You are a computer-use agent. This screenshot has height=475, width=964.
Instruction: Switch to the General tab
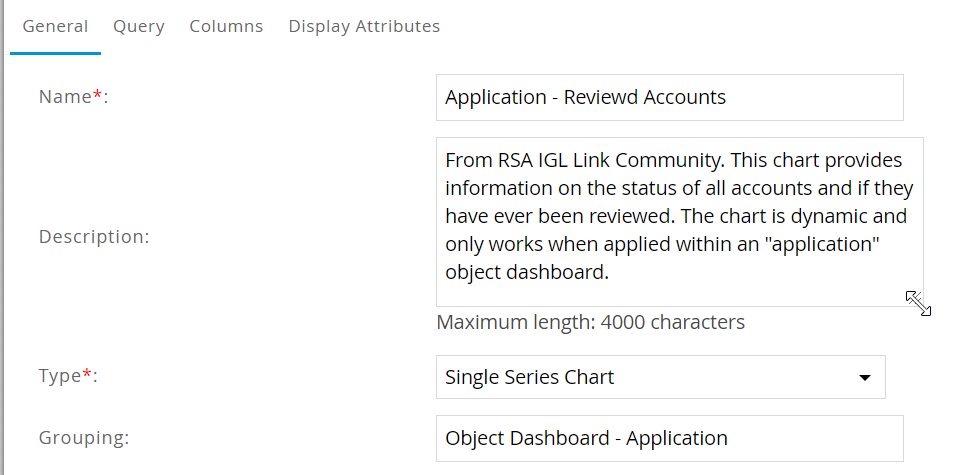(x=55, y=27)
